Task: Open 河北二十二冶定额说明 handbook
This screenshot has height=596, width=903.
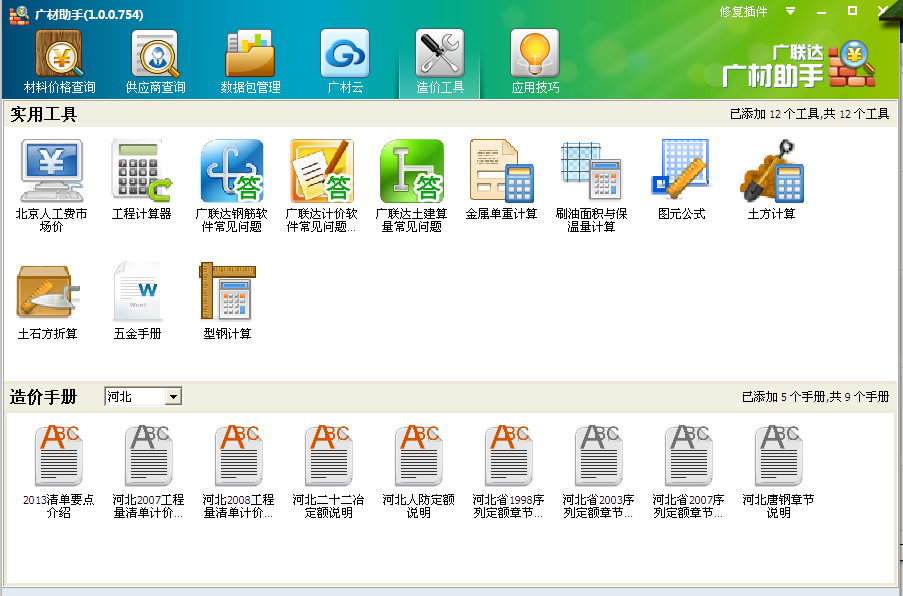Action: tap(328, 472)
